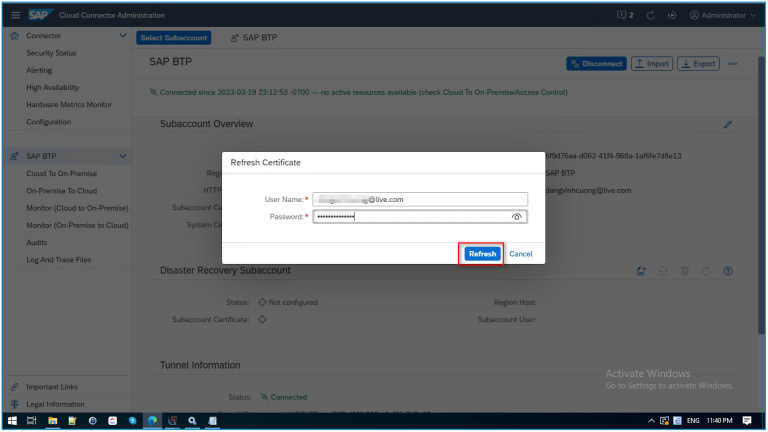Focus the User Name input field
Image resolution: width=768 pixels, height=432 pixels.
(420, 199)
